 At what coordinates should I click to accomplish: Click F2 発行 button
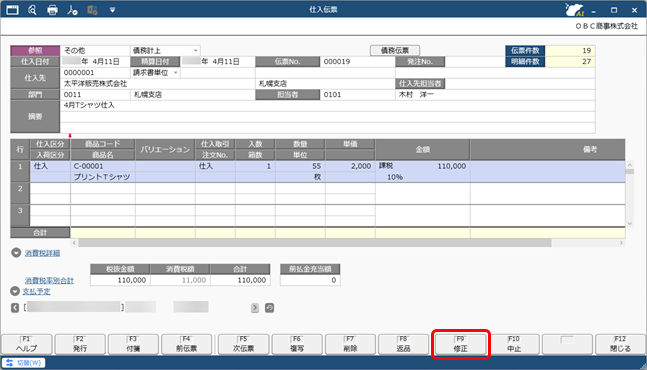click(80, 344)
